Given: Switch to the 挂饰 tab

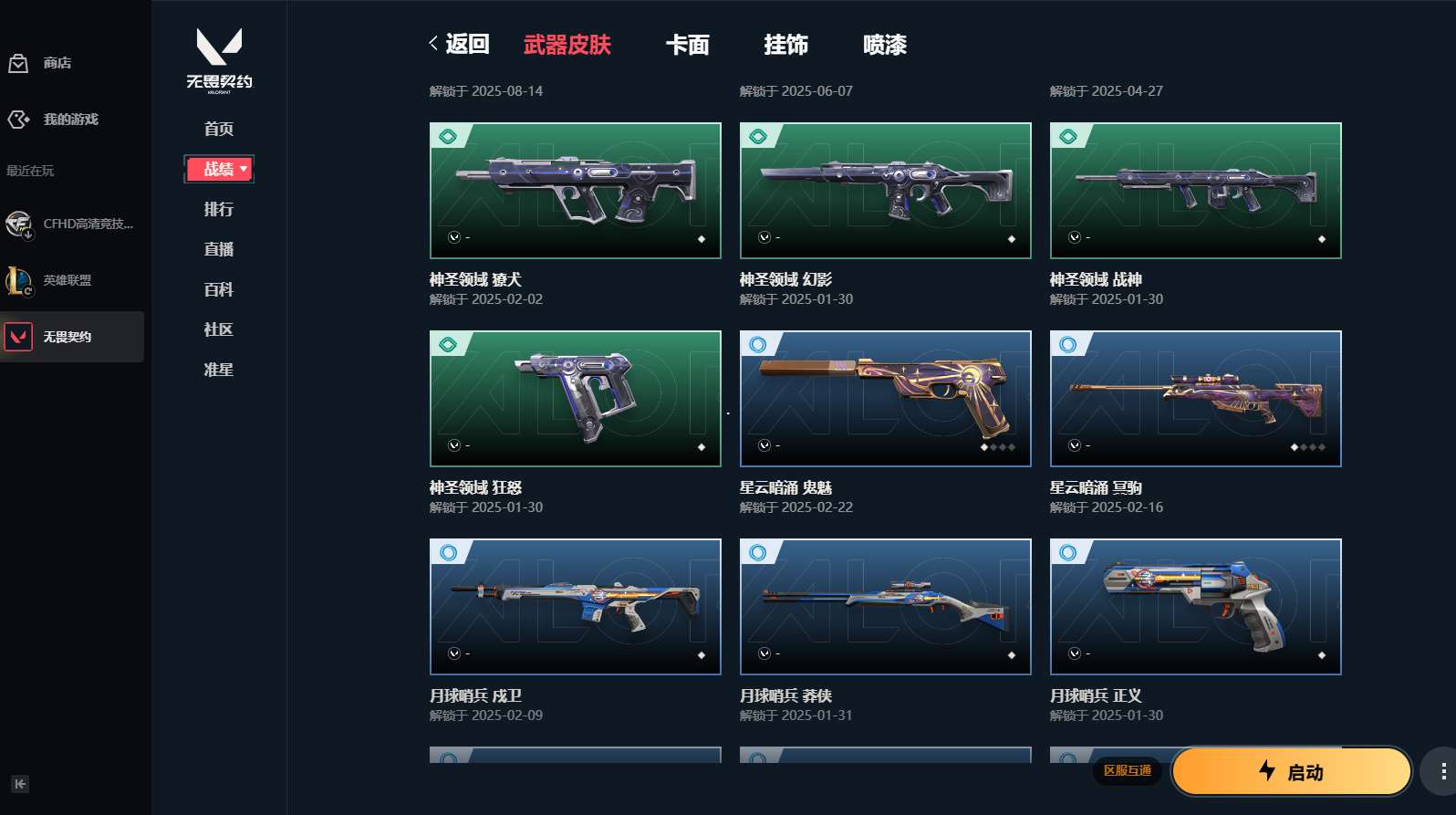Looking at the screenshot, I should click(785, 45).
